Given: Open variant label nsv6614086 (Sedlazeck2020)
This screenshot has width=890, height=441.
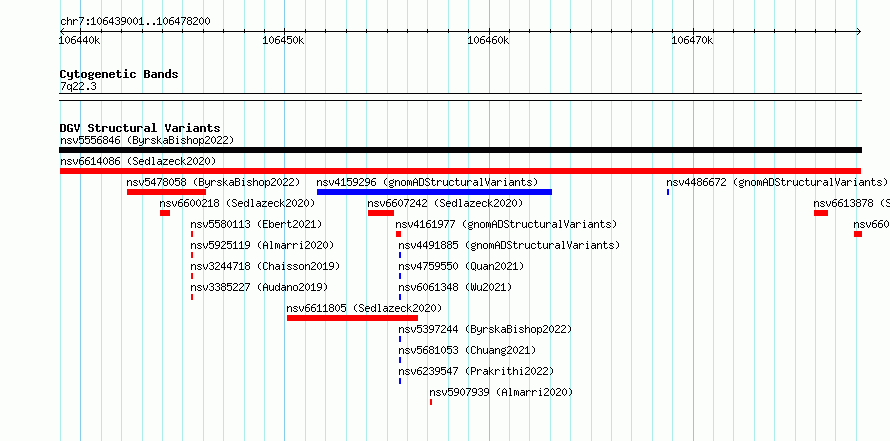Looking at the screenshot, I should point(138,161).
